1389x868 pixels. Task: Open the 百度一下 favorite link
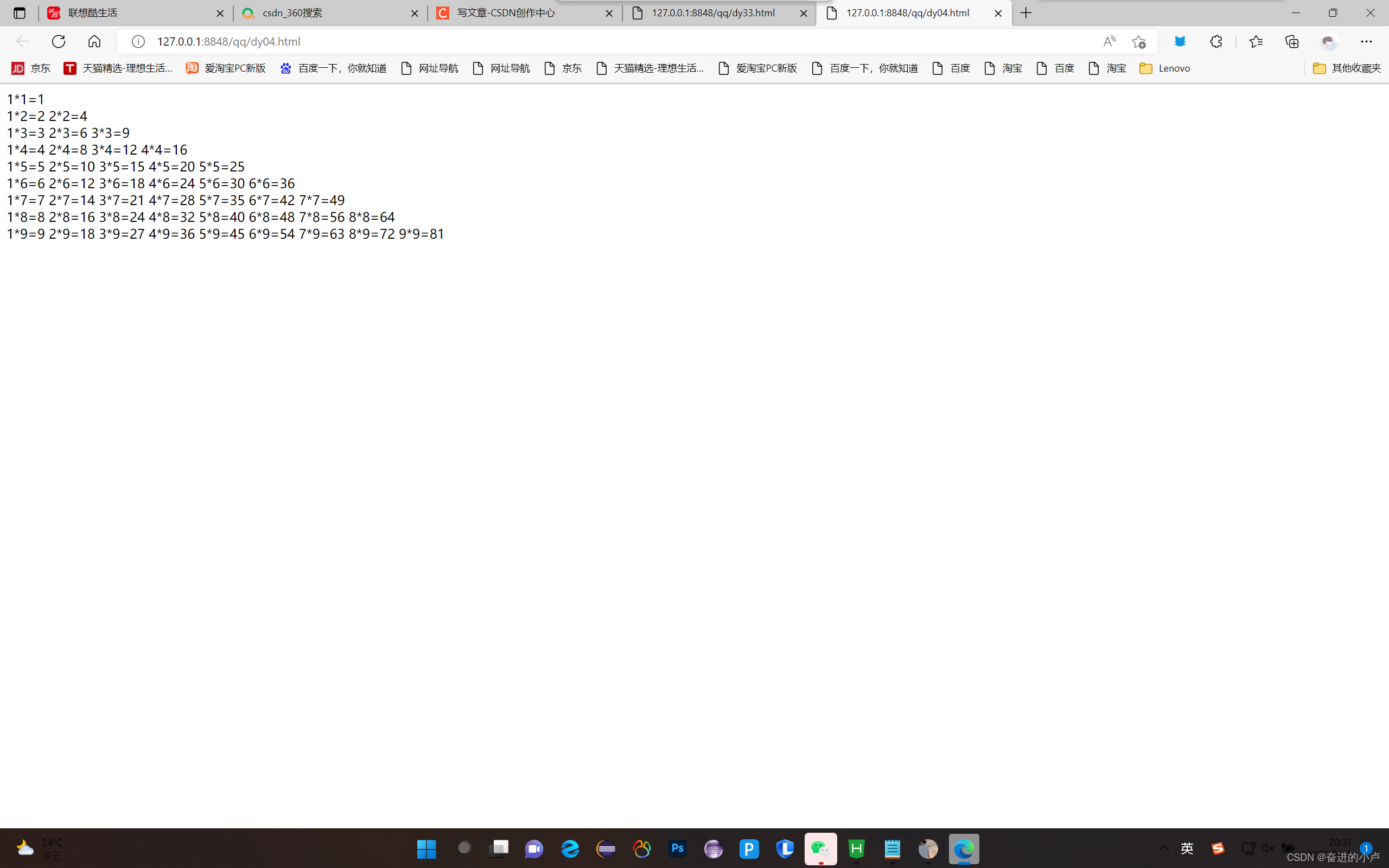pyautogui.click(x=333, y=68)
